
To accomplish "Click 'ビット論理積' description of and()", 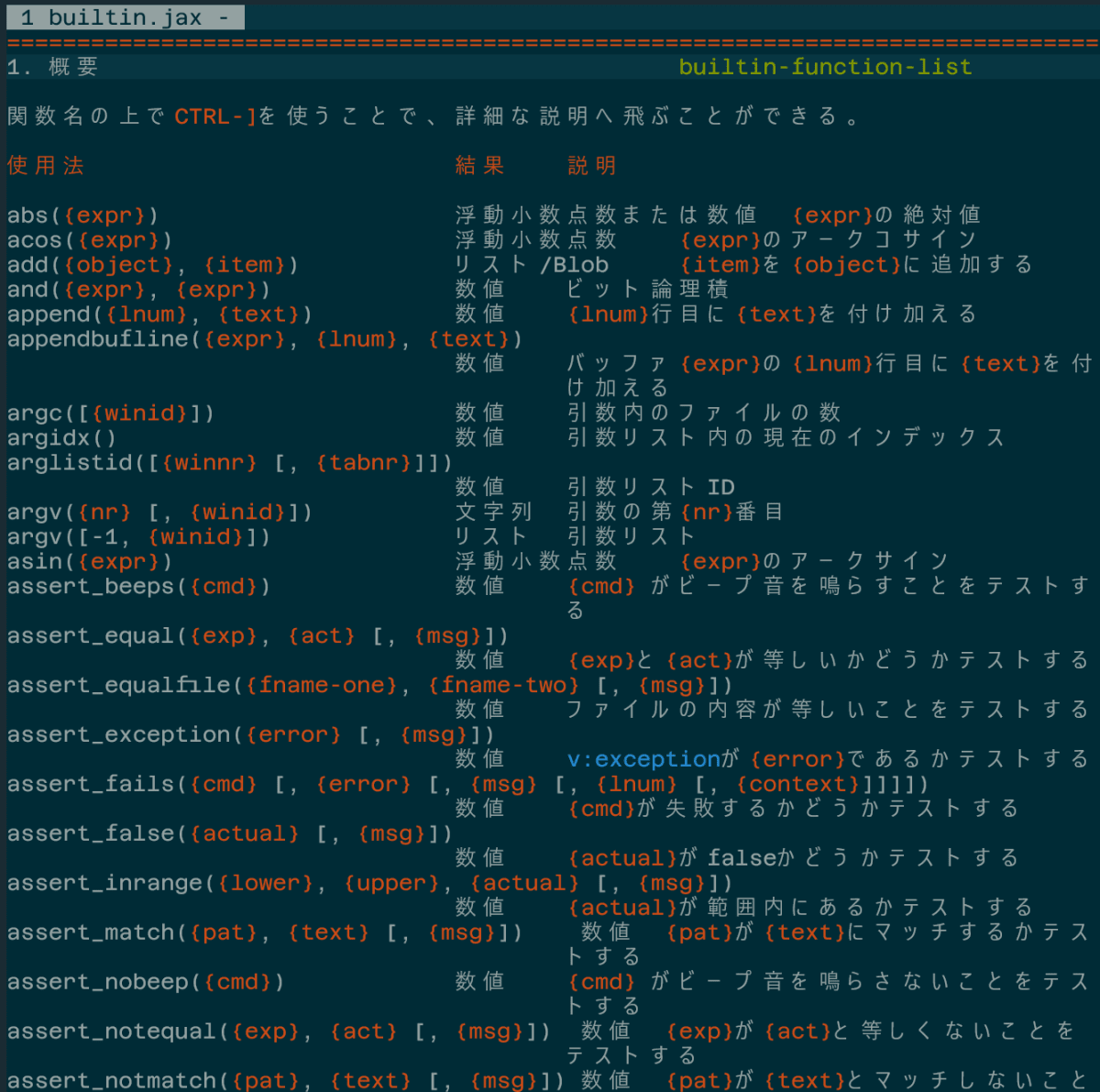I will [648, 290].
